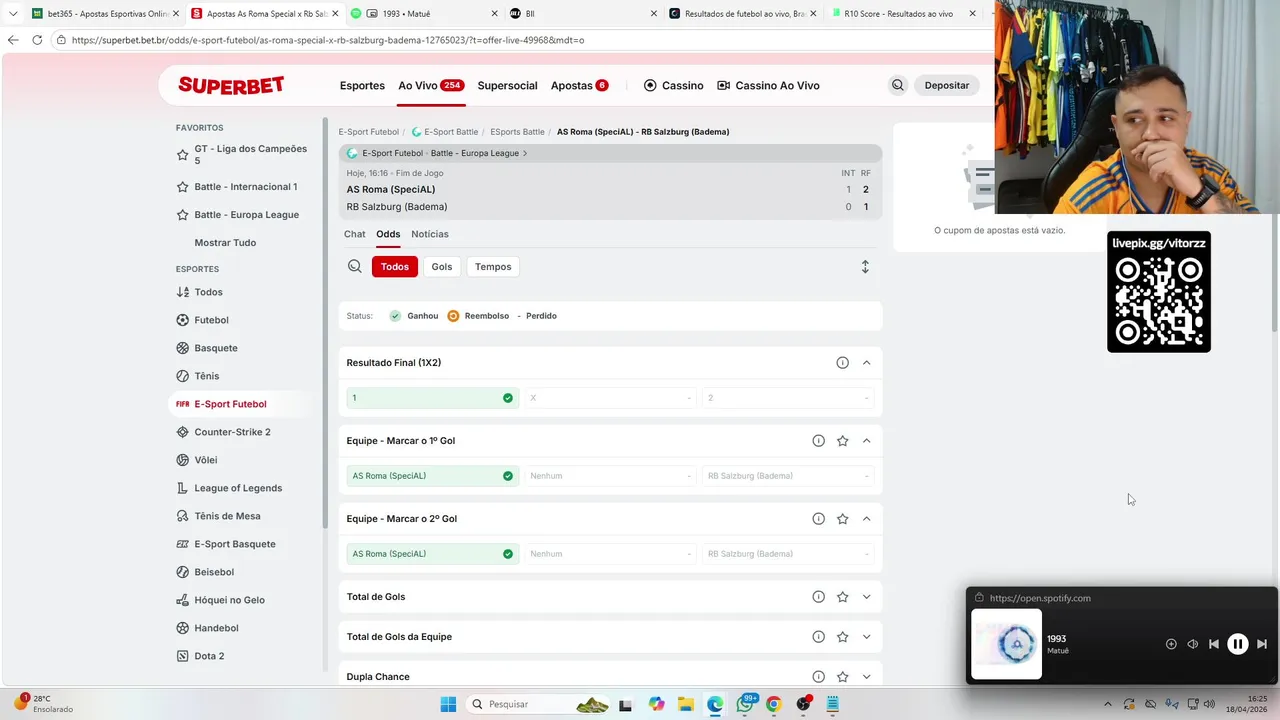Open the Supersocial menu
The image size is (1280, 720).
tap(507, 86)
